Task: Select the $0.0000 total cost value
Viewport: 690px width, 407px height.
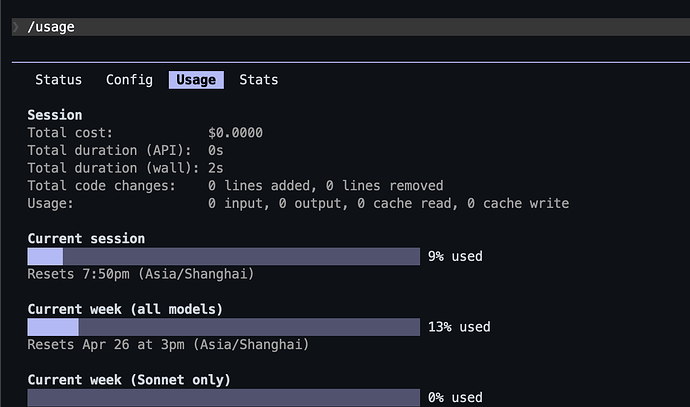Action: click(x=235, y=133)
